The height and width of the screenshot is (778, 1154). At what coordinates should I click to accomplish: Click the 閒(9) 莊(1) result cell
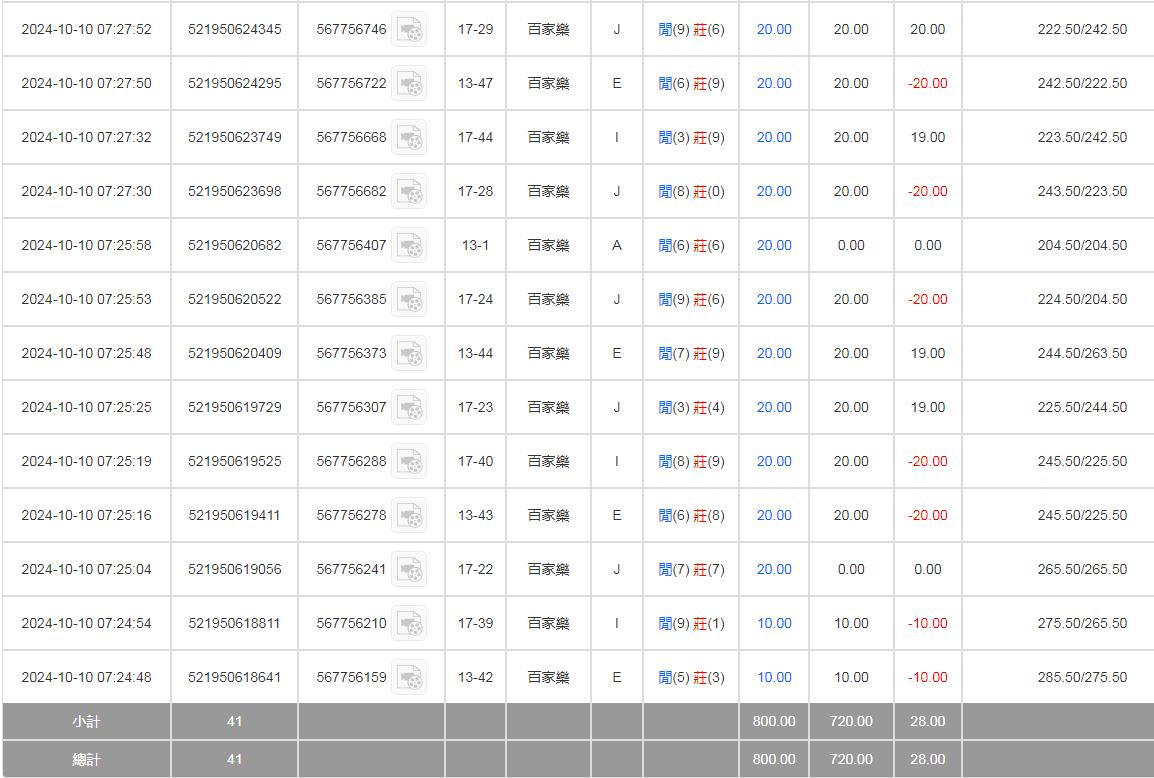pos(691,624)
